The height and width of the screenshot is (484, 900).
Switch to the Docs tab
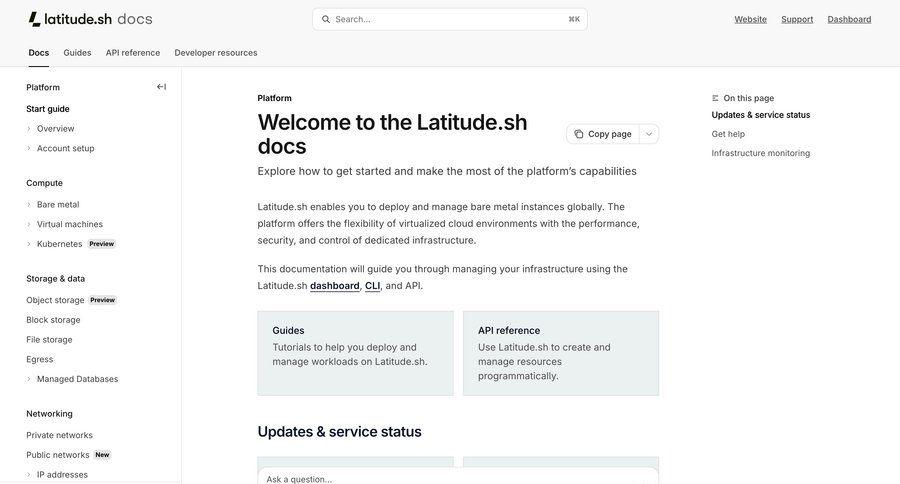pyautogui.click(x=38, y=53)
